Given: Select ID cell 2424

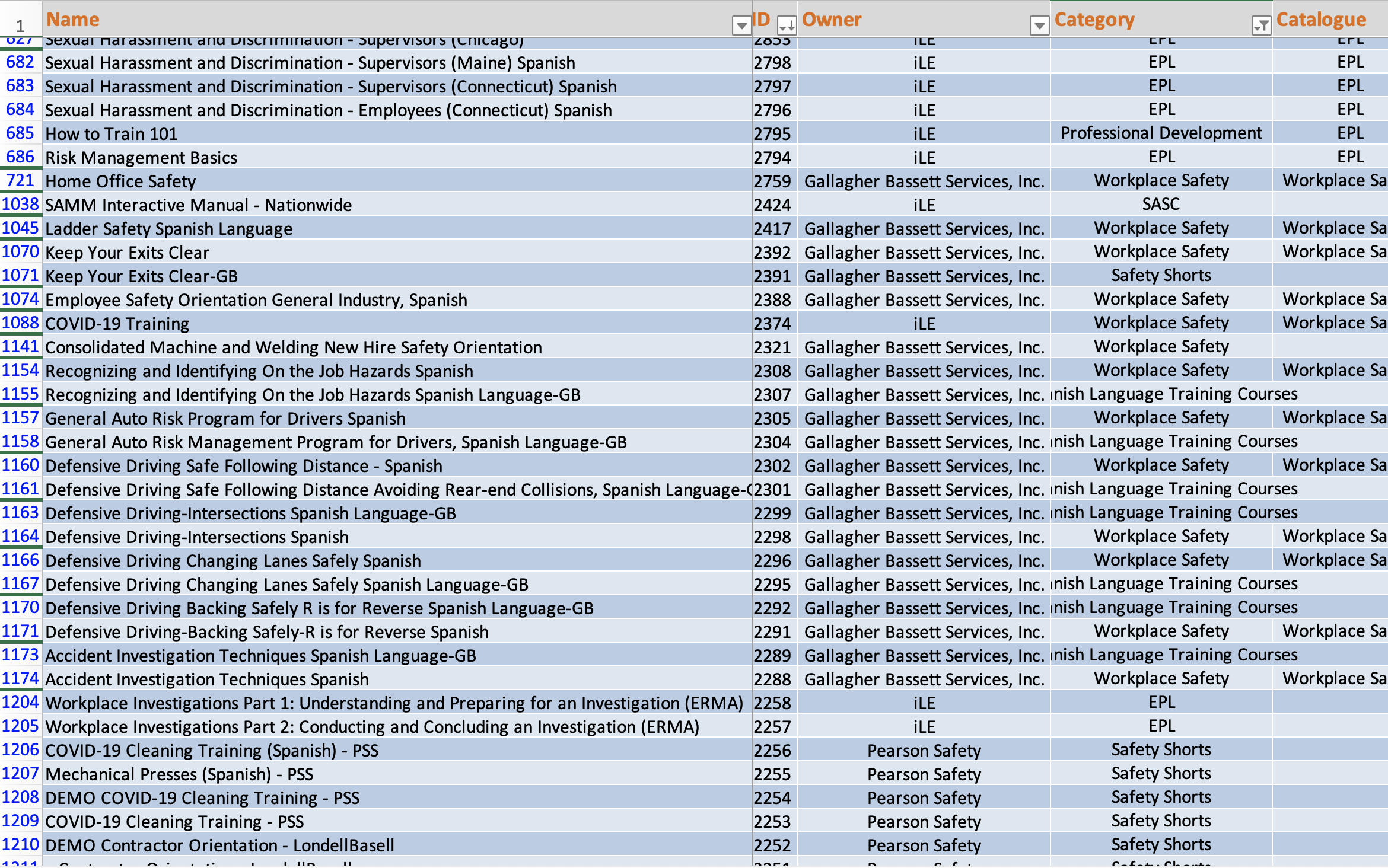Looking at the screenshot, I should pyautogui.click(x=772, y=205).
